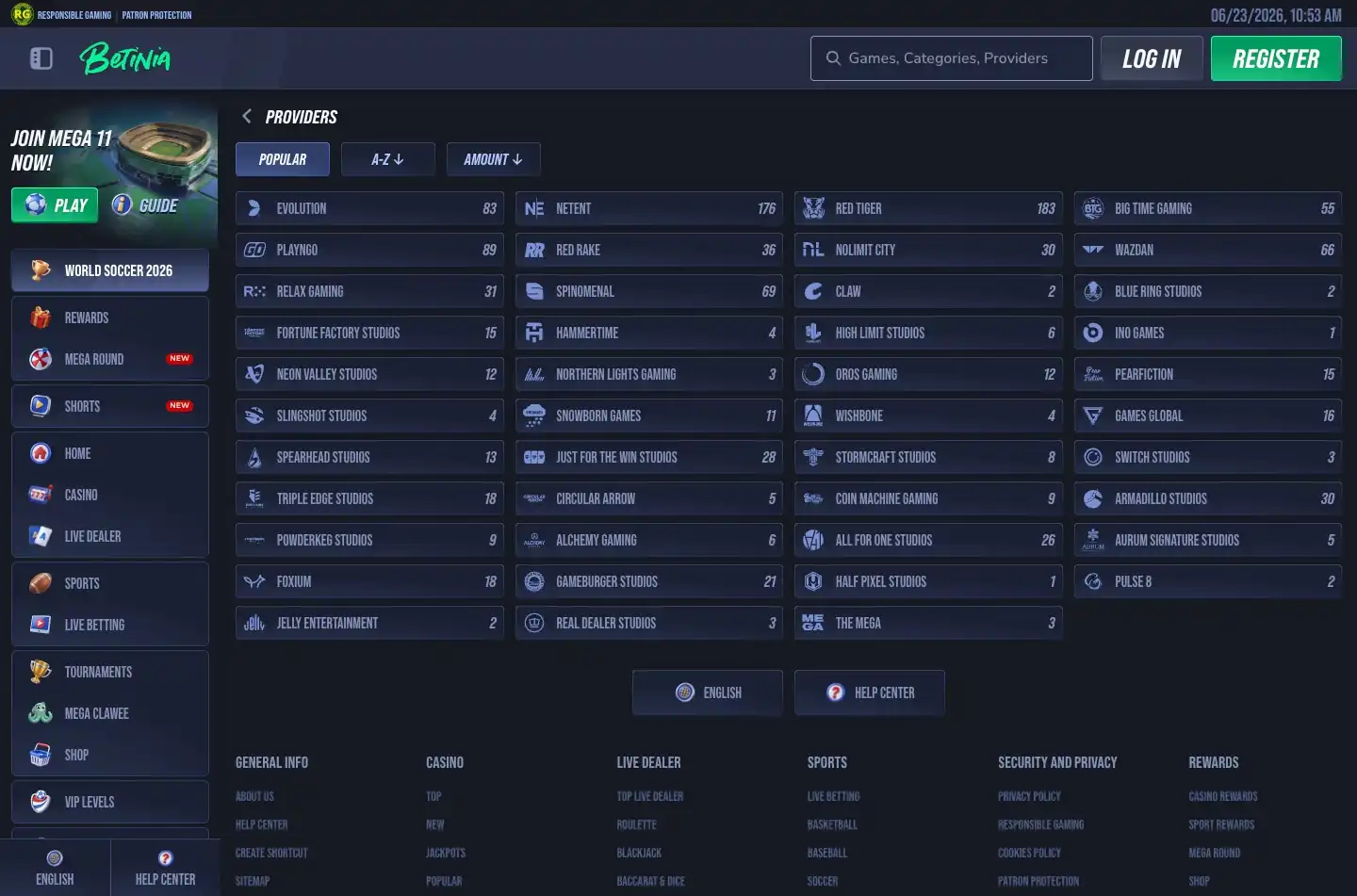Open Casino in the sidebar

[x=110, y=495]
